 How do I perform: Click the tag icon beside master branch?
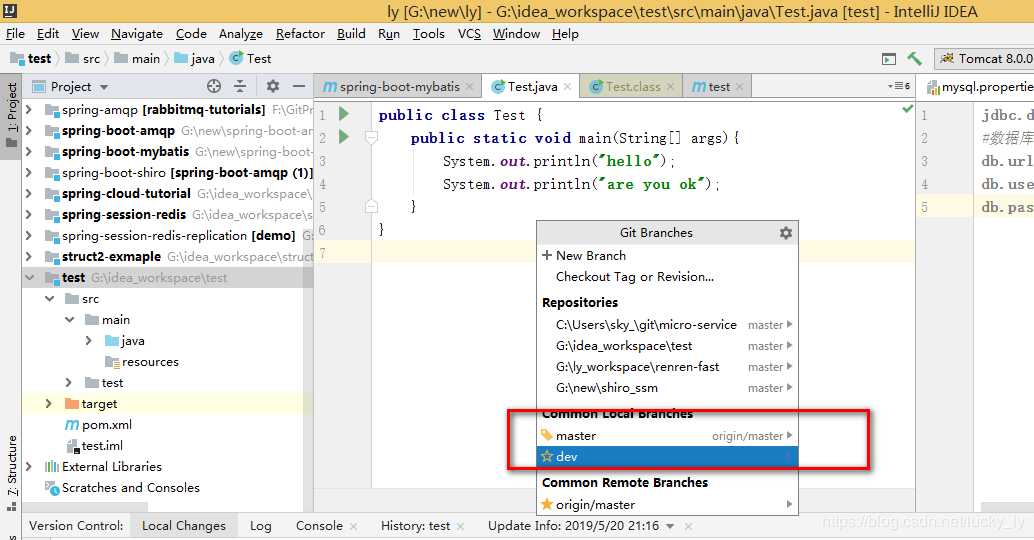click(x=547, y=435)
